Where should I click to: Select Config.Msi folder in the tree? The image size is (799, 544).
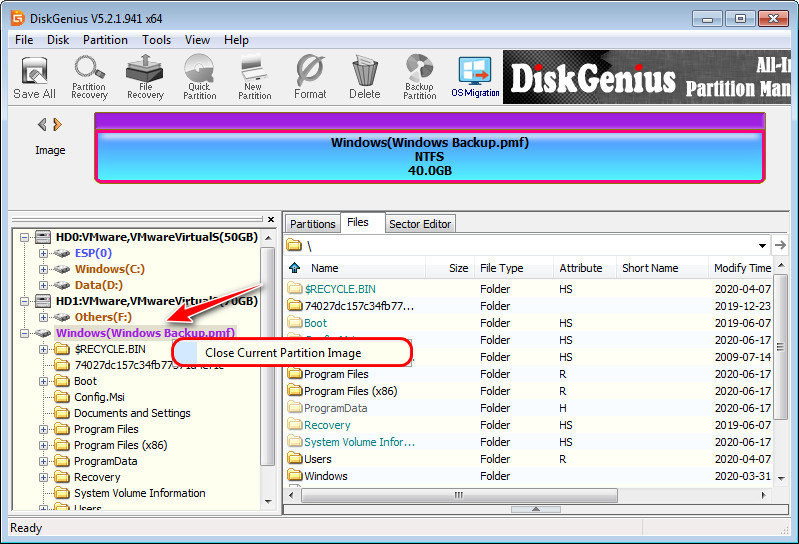[99, 397]
